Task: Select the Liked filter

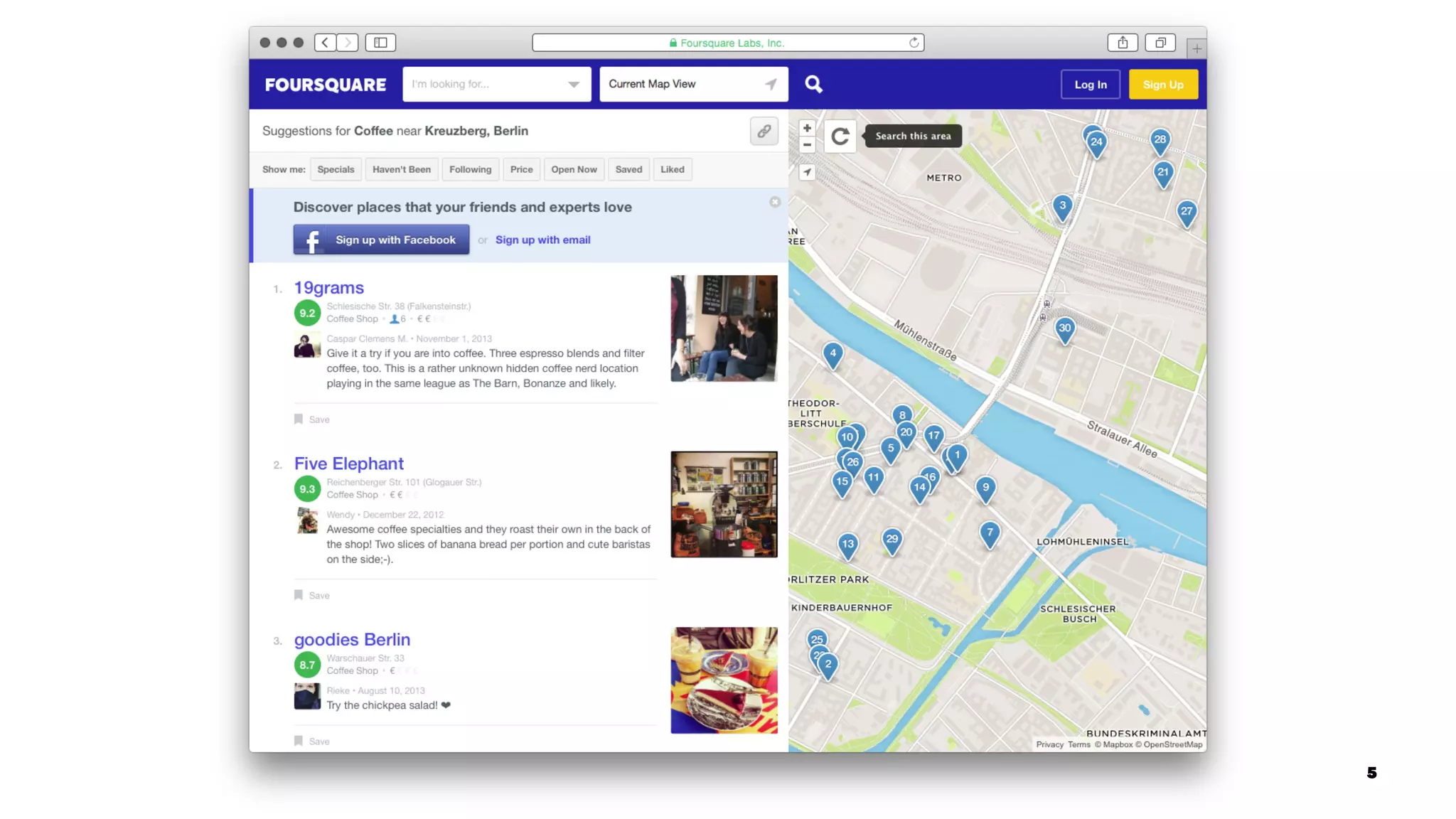Action: pyautogui.click(x=672, y=170)
